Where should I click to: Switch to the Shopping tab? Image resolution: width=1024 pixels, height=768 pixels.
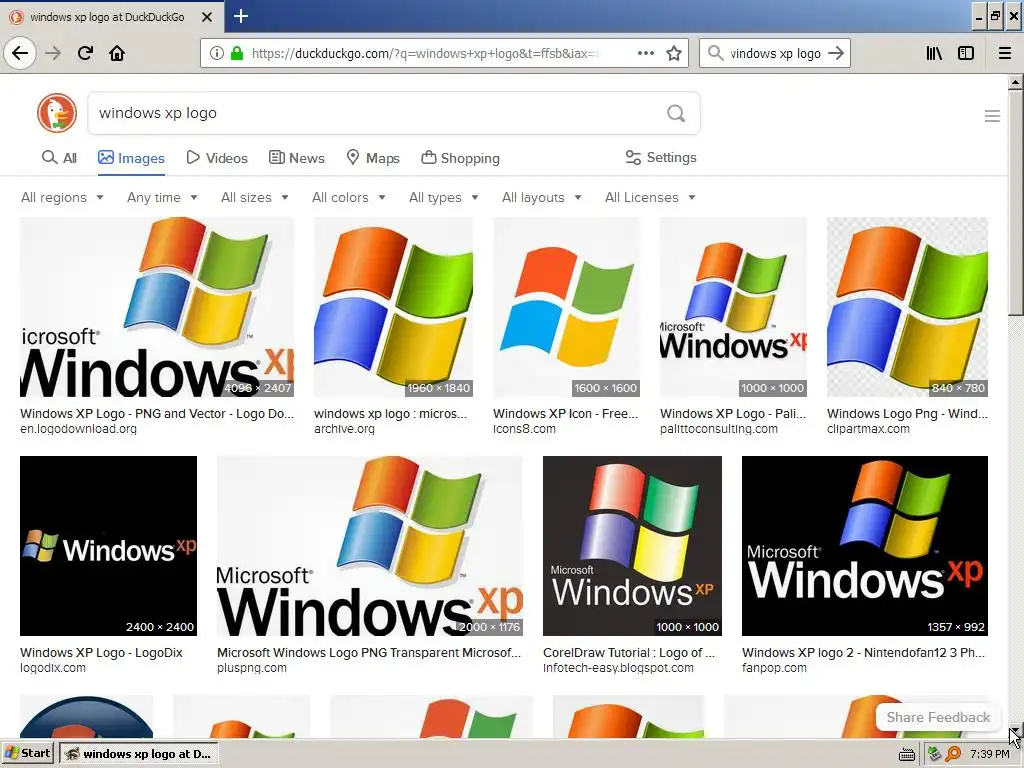[x=460, y=158]
